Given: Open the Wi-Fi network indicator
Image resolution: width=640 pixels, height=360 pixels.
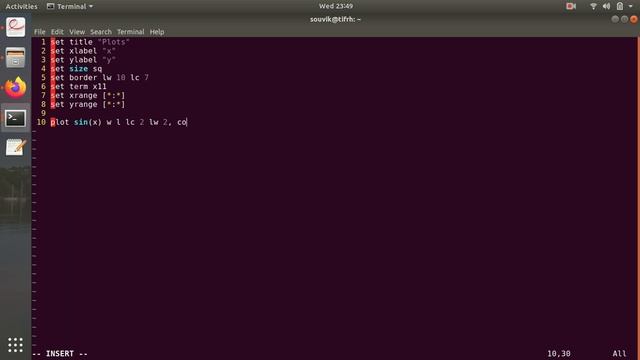Looking at the screenshot, I should point(593,6).
